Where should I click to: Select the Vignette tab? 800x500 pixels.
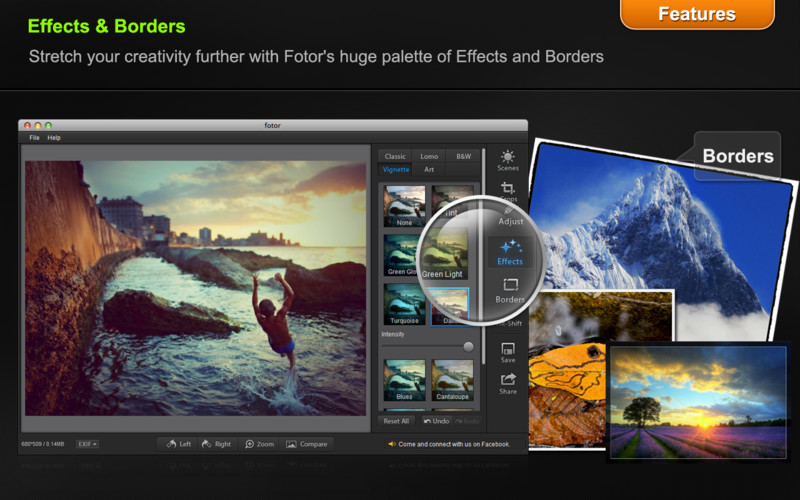pyautogui.click(x=395, y=169)
